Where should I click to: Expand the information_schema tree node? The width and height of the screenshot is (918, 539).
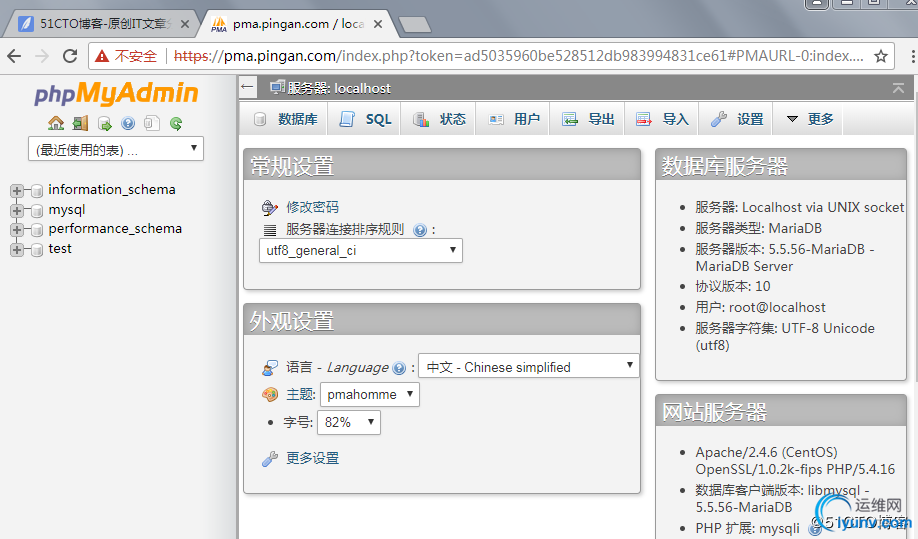[16, 191]
